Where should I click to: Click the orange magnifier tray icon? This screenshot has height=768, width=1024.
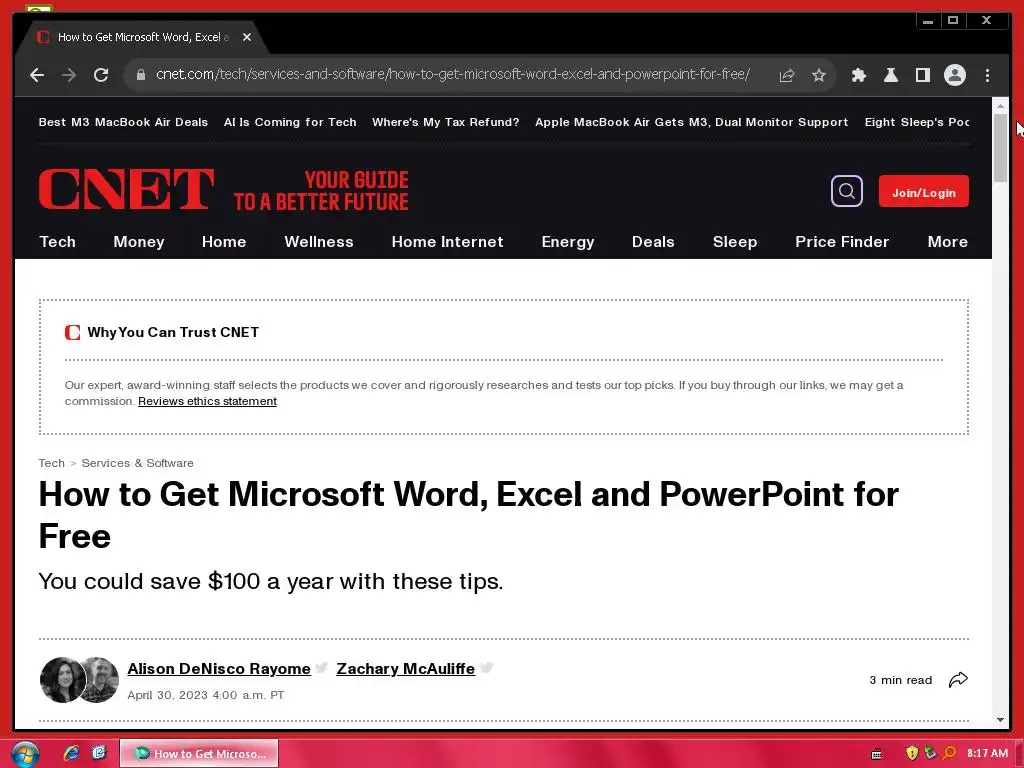[x=950, y=753]
